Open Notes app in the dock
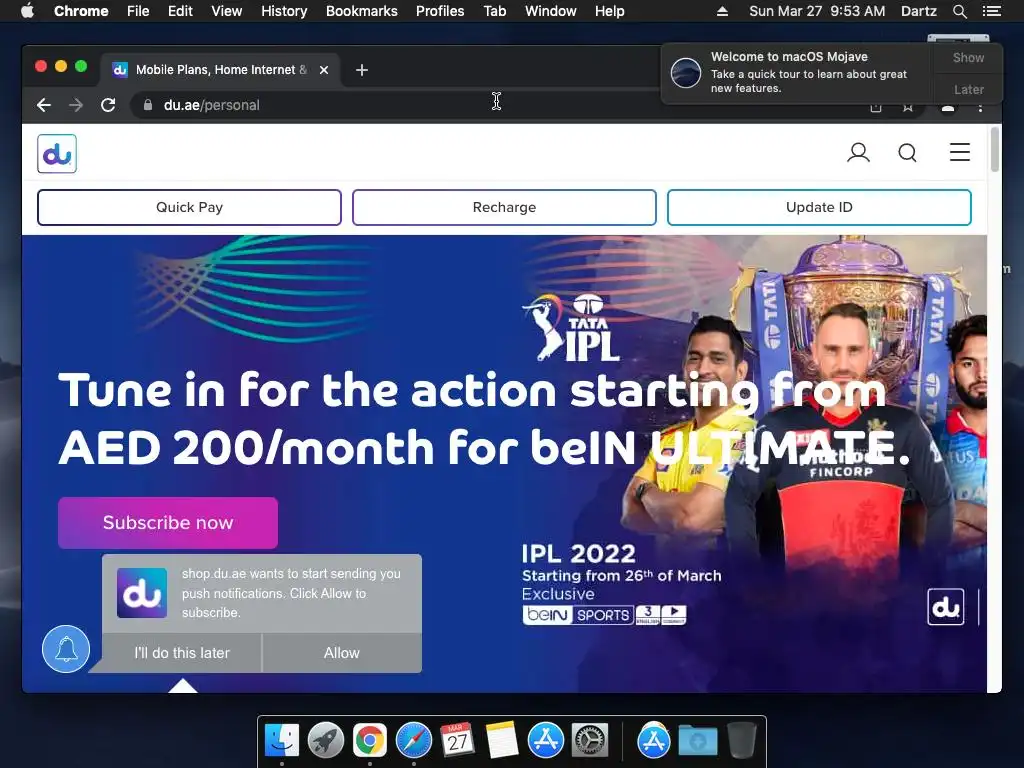Image resolution: width=1024 pixels, height=768 pixels. coord(502,741)
